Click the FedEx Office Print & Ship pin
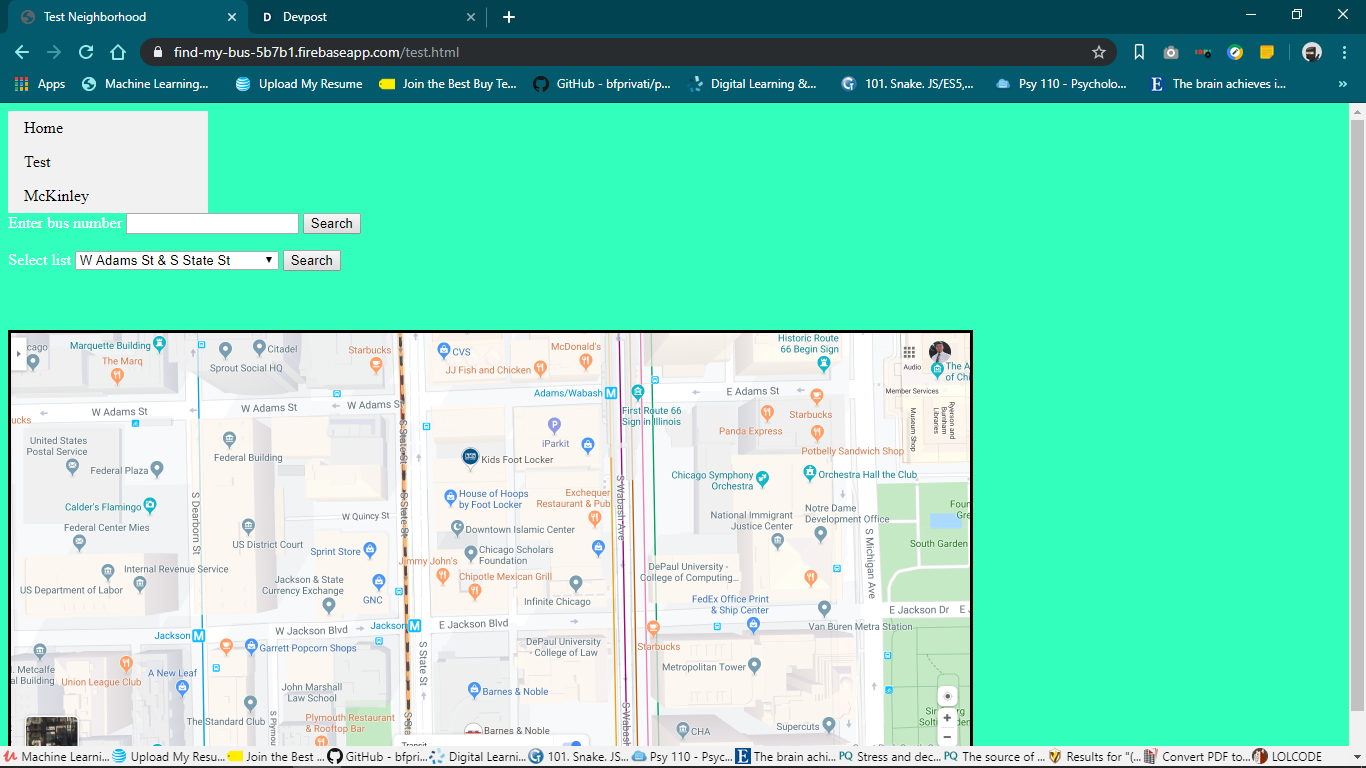The image size is (1366, 768). (753, 624)
